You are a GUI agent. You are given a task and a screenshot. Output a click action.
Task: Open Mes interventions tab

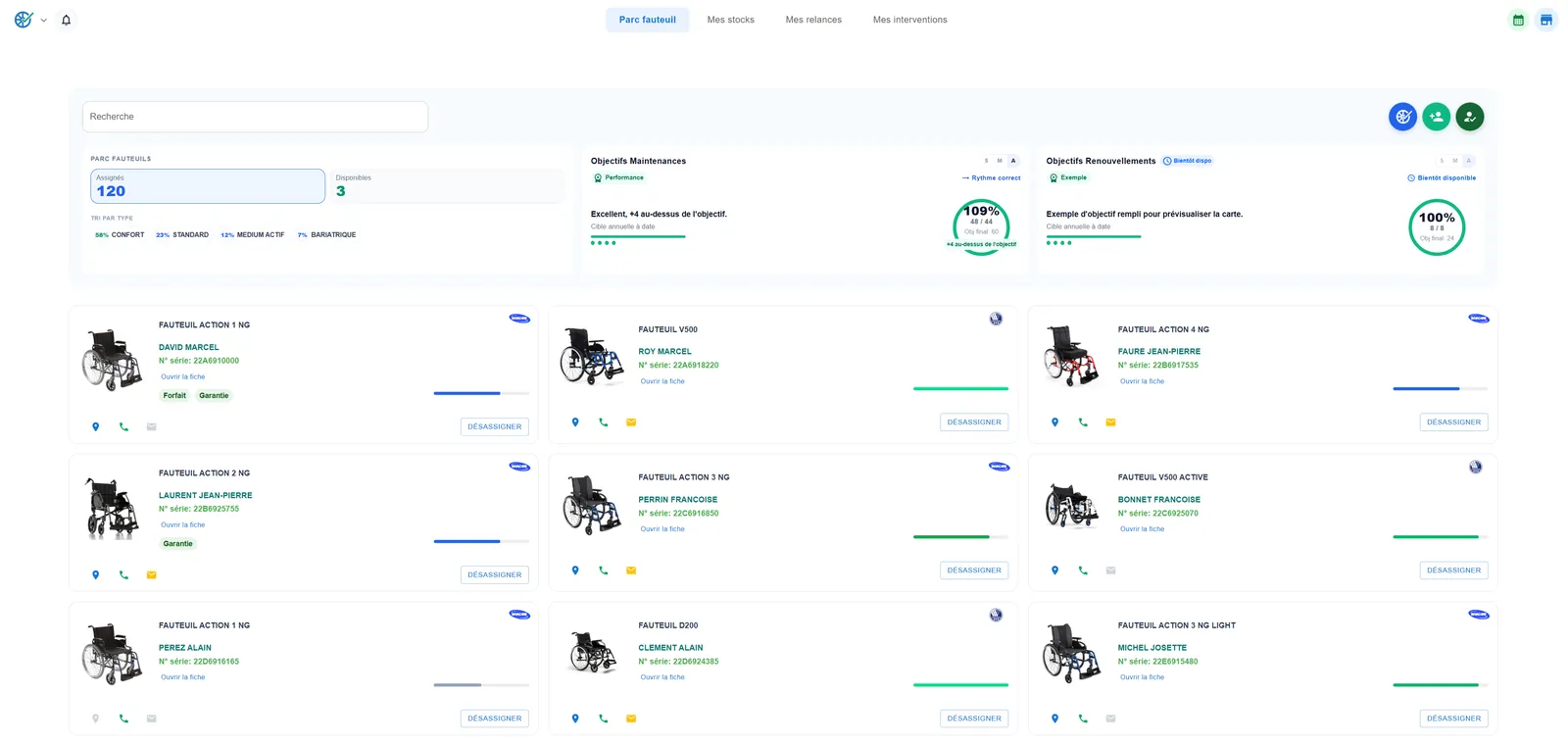tap(910, 20)
